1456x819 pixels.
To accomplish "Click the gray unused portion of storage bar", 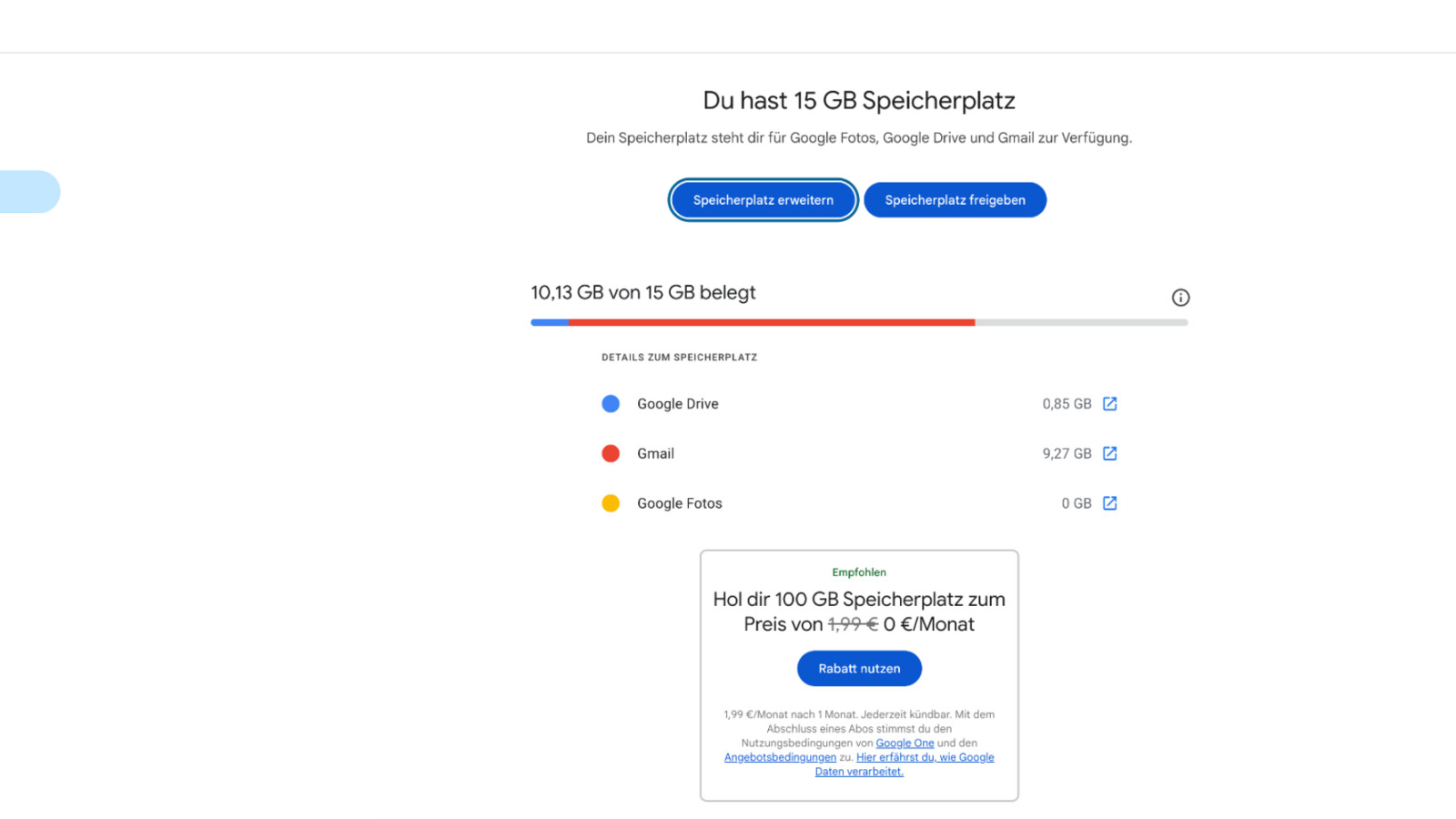I will coord(1081,322).
